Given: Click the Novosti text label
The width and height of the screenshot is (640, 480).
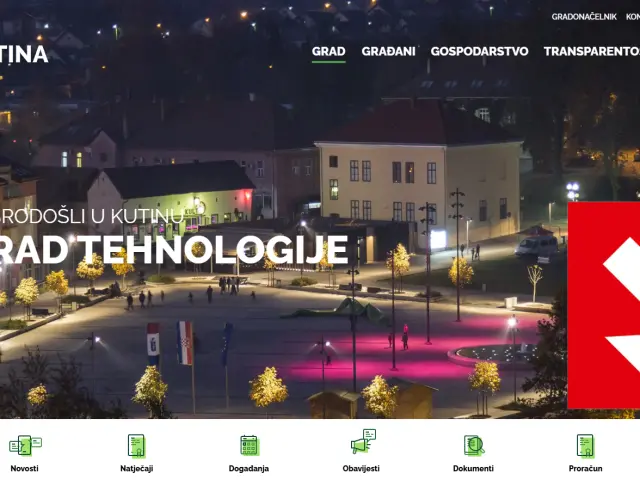Looking at the screenshot, I should click(25, 468).
